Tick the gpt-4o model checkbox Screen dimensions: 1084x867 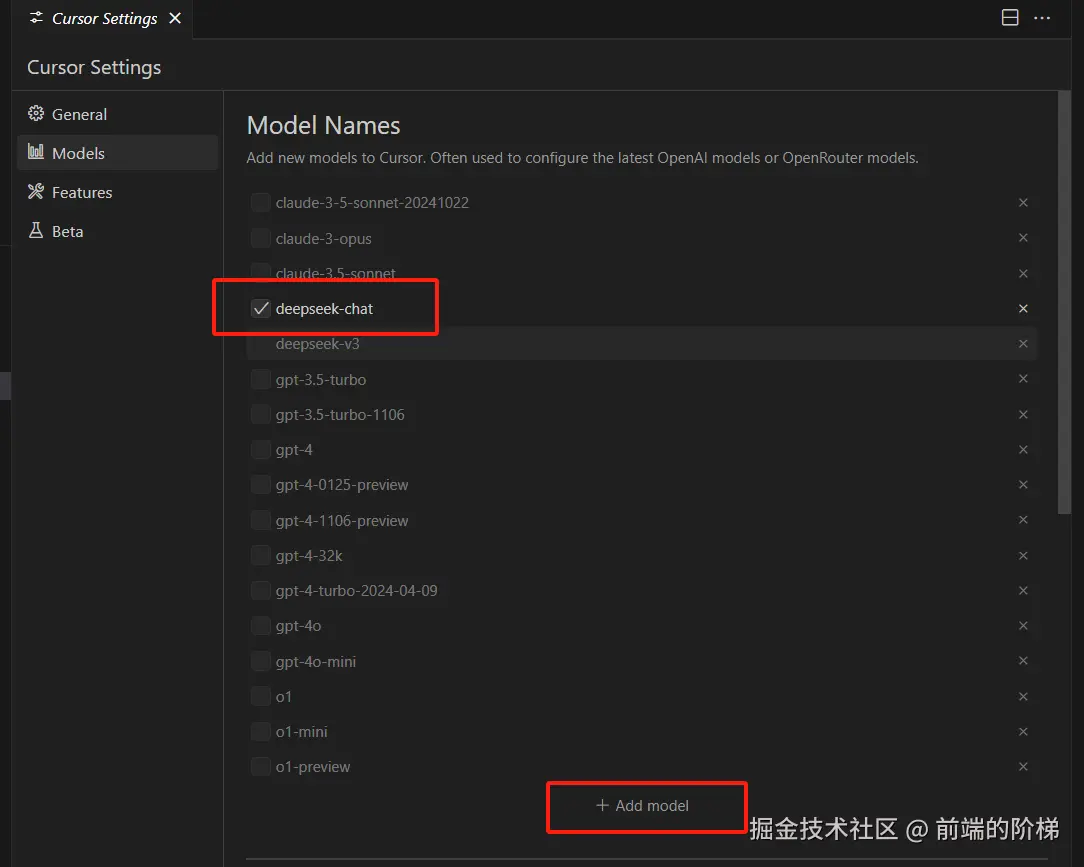(x=261, y=626)
